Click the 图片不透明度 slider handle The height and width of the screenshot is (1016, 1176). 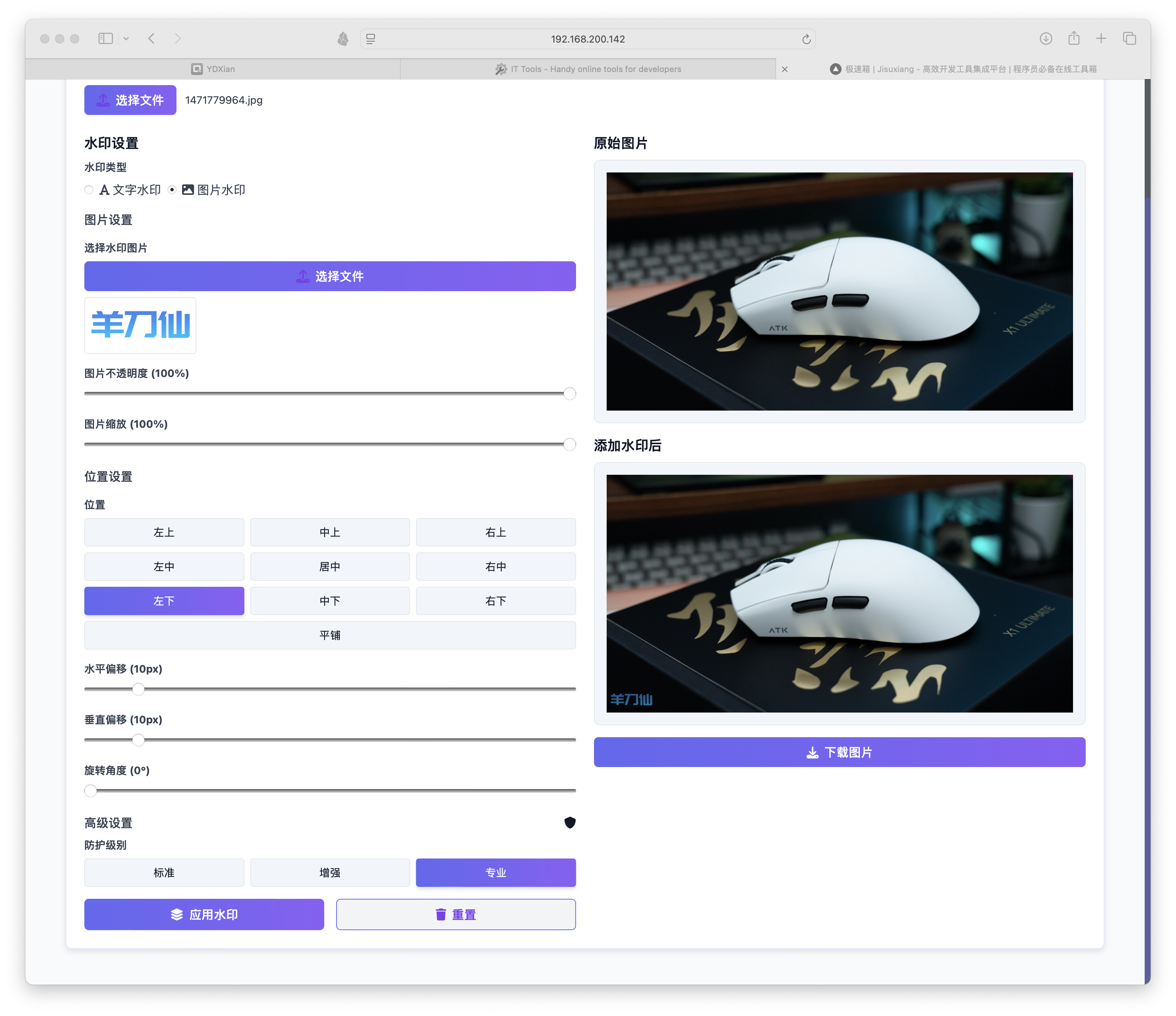[x=569, y=393]
